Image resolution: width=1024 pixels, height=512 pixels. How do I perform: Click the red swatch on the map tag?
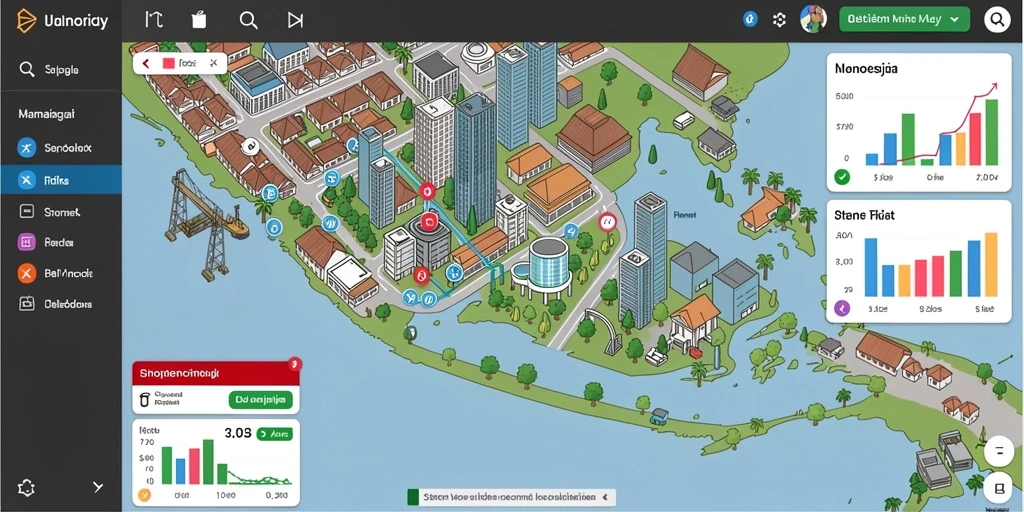click(x=168, y=63)
